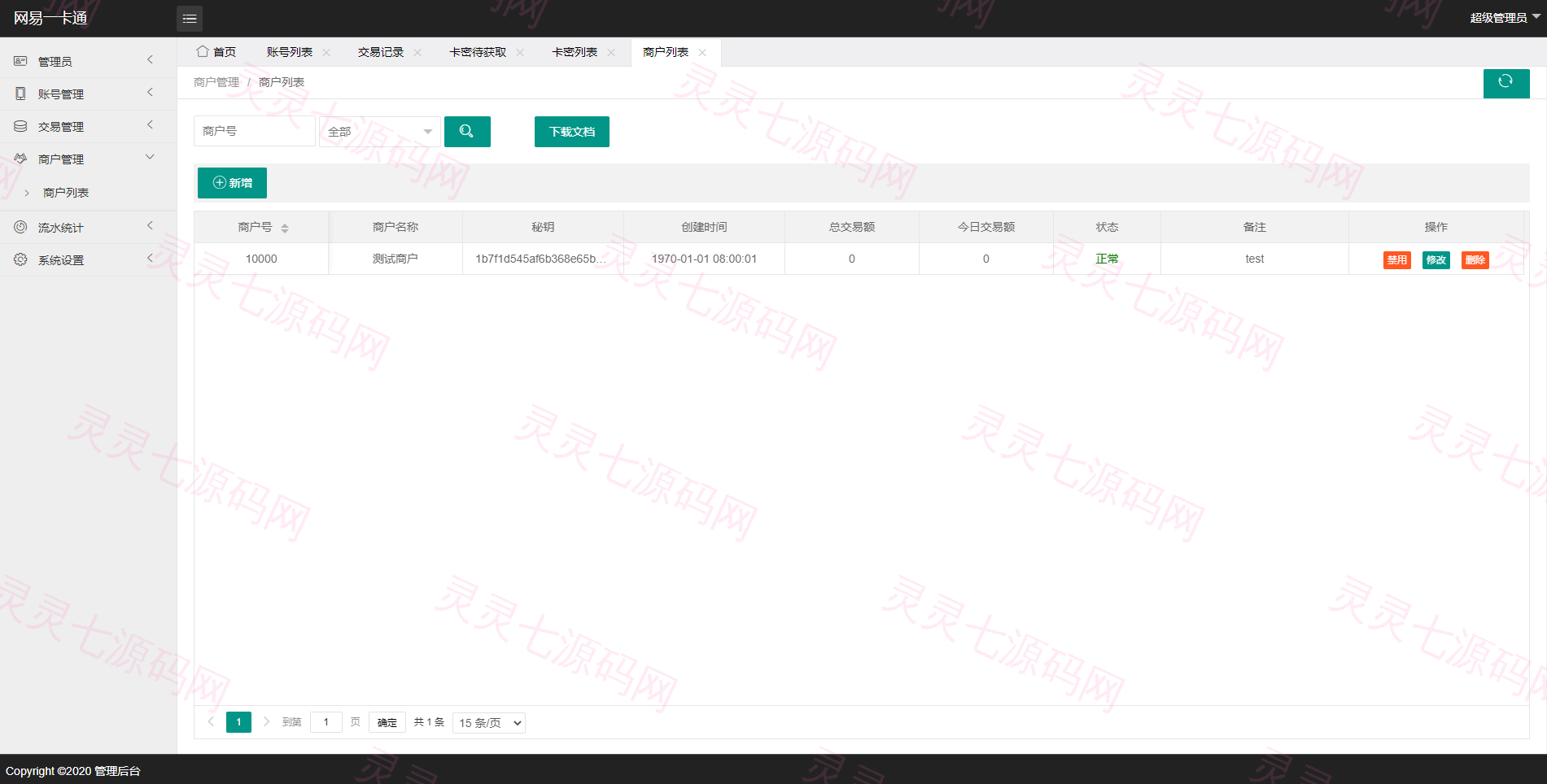Click the 账号管理 phone icon
The image size is (1547, 784).
[x=20, y=94]
